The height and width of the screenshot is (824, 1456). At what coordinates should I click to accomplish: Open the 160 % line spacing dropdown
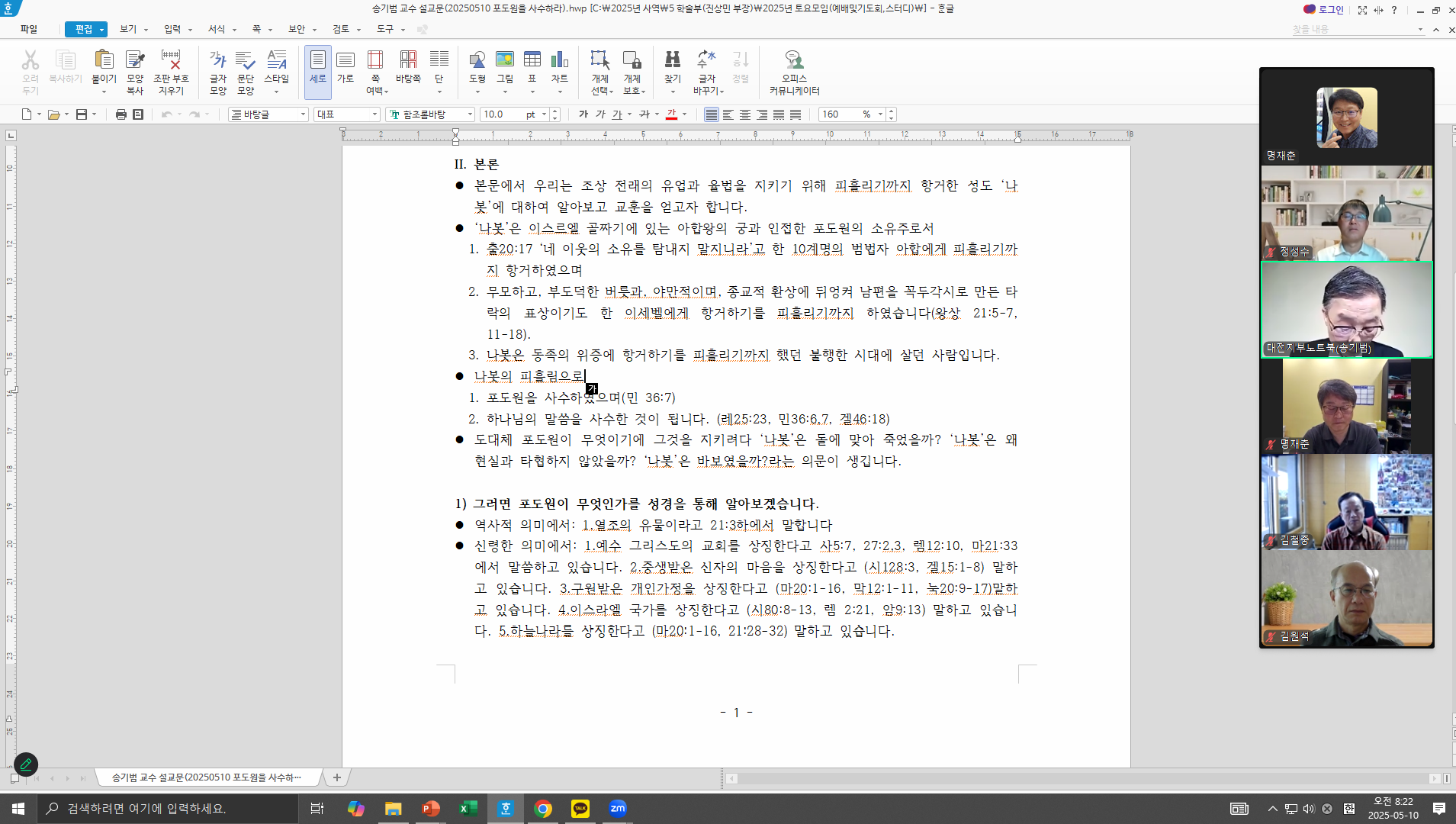click(880, 114)
